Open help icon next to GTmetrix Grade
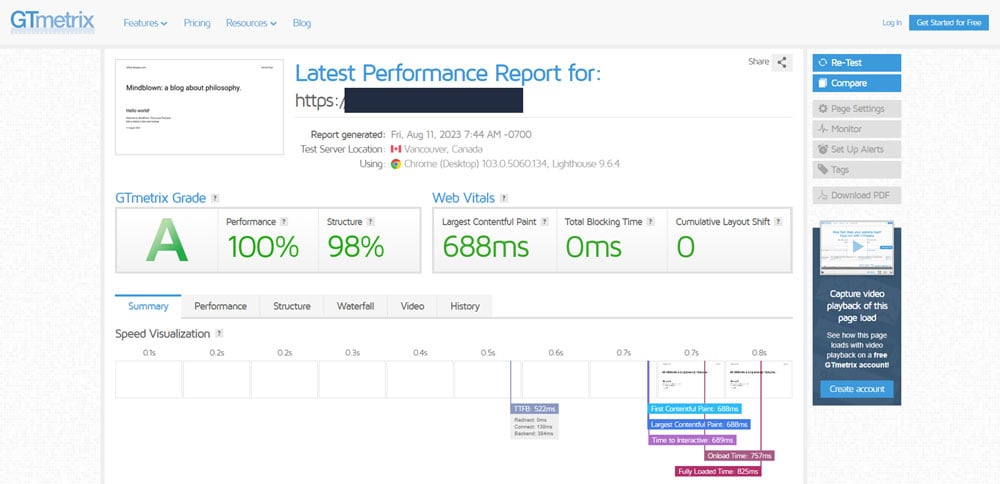The image size is (1000, 484). coord(215,198)
